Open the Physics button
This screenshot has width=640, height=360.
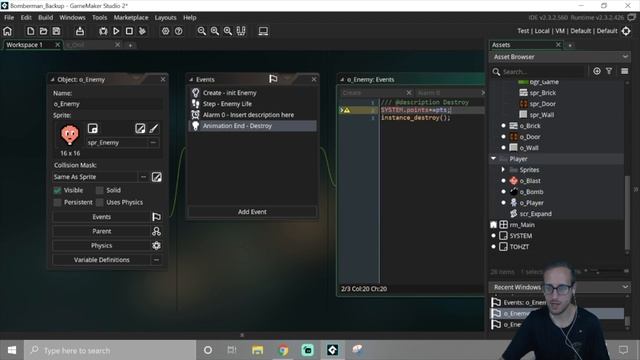pyautogui.click(x=102, y=246)
